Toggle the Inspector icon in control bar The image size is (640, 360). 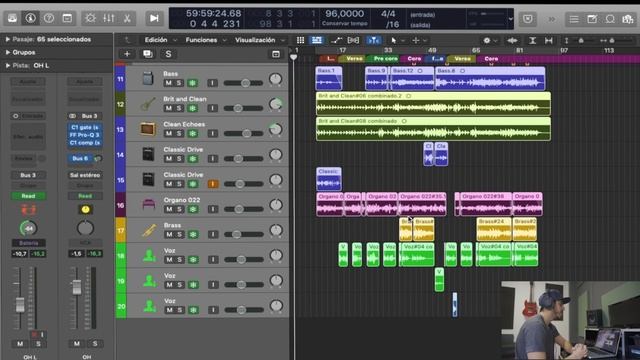[x=31, y=18]
